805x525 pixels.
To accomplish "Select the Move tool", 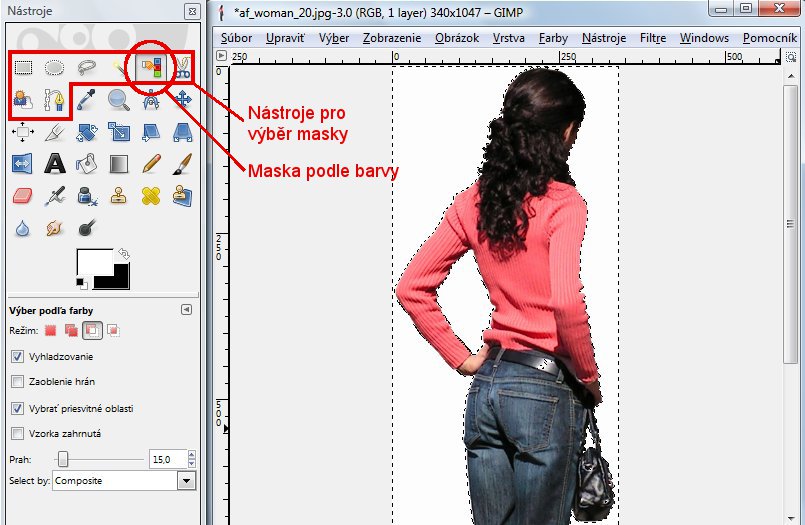I will (183, 99).
